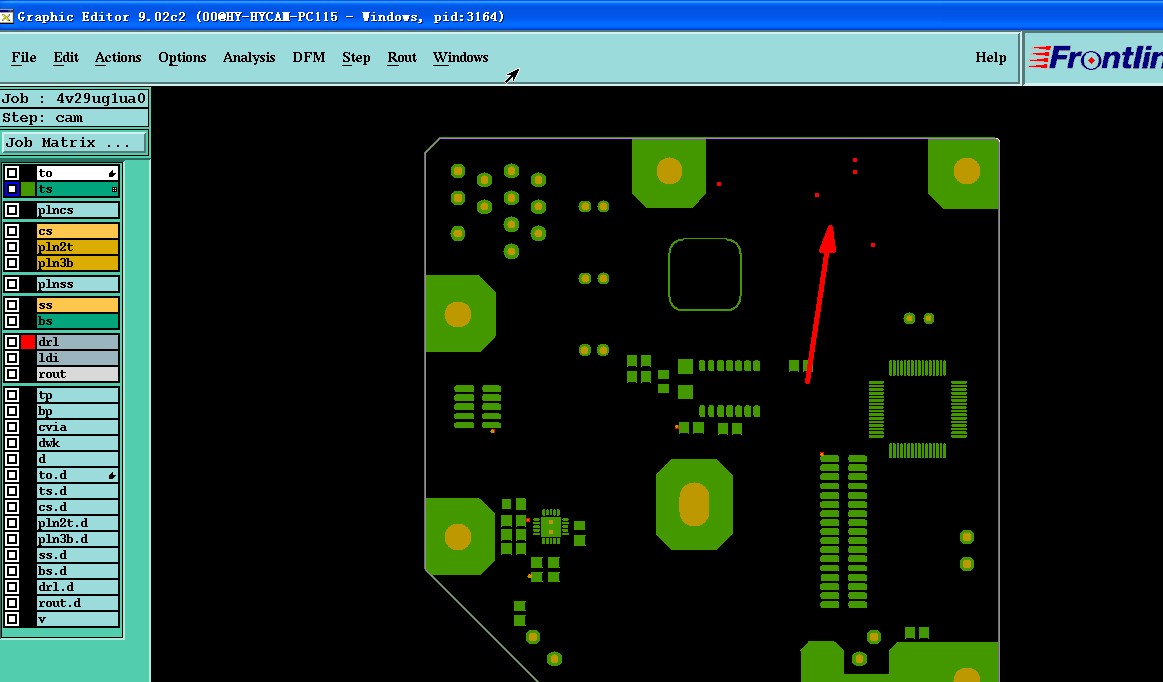Toggle checkbox for layer to

coord(12,173)
